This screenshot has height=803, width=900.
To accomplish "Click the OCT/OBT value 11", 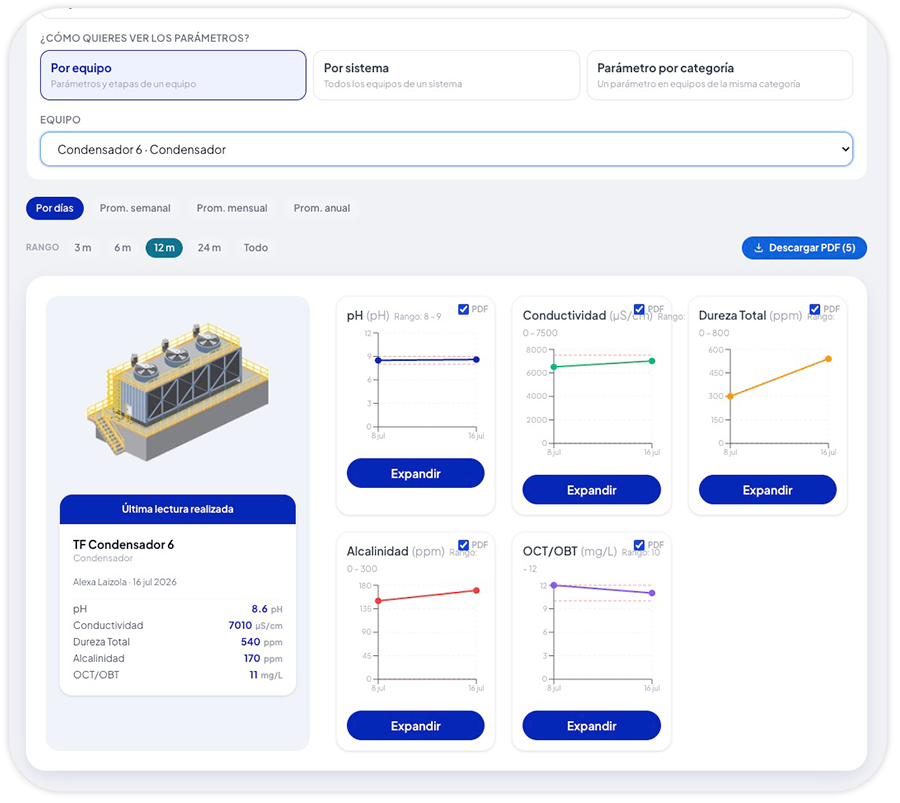I will click(254, 675).
